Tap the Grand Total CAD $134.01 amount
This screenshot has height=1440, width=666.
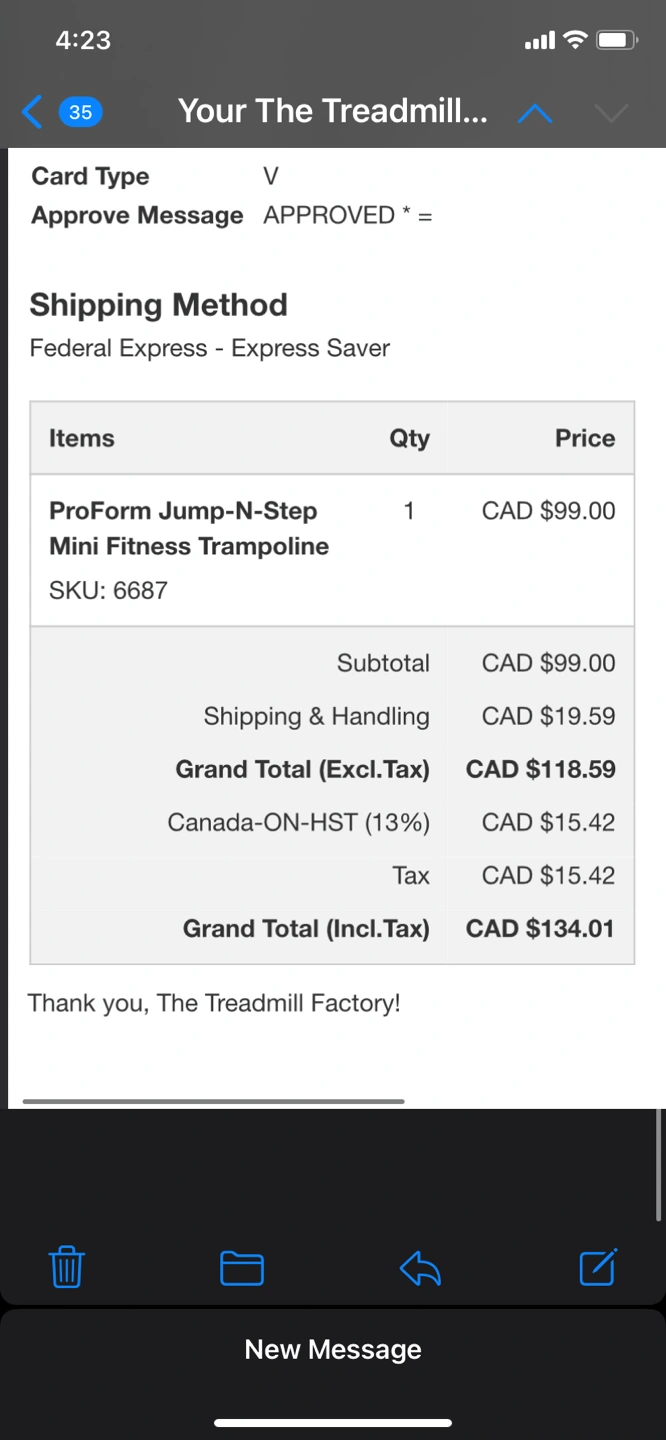click(540, 928)
